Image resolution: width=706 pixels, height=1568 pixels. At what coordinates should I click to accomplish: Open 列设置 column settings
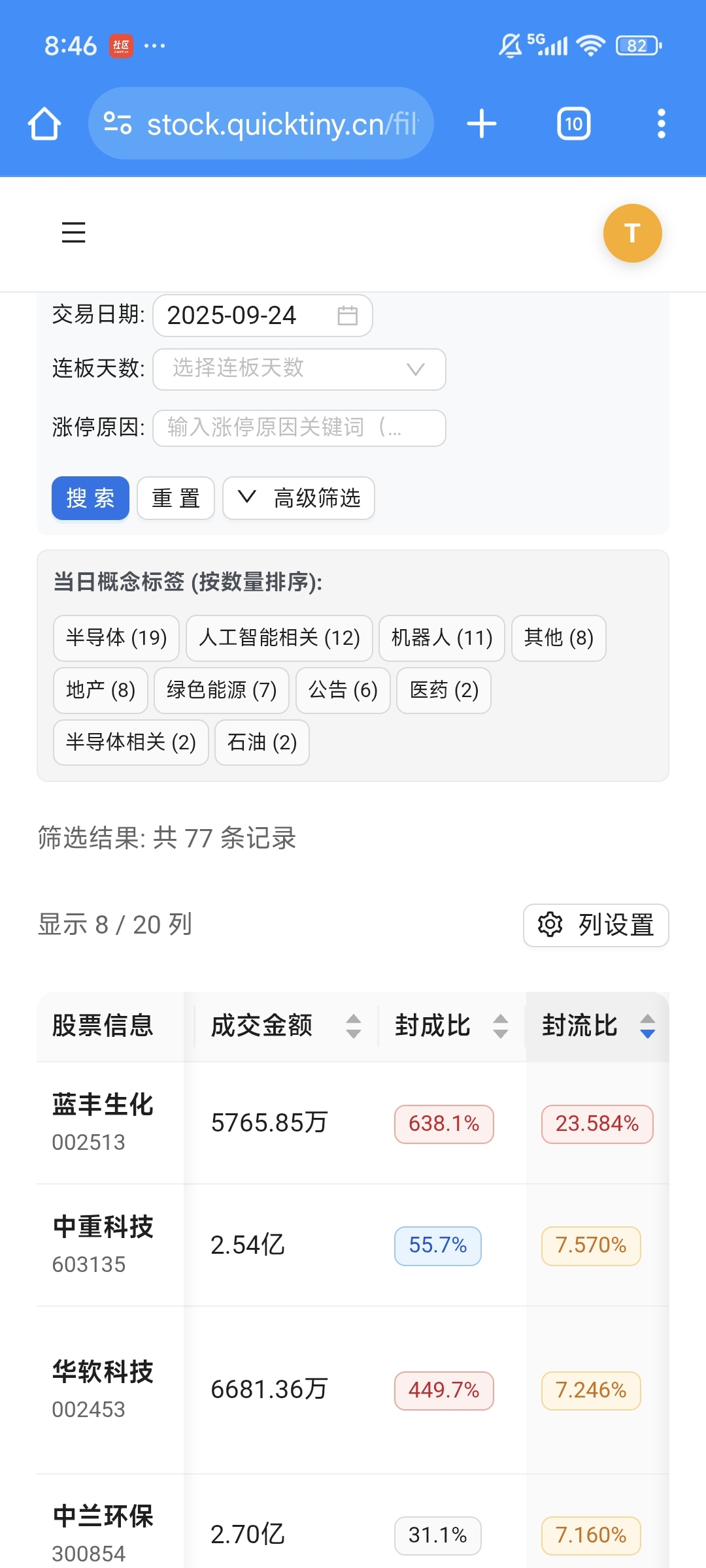[596, 925]
